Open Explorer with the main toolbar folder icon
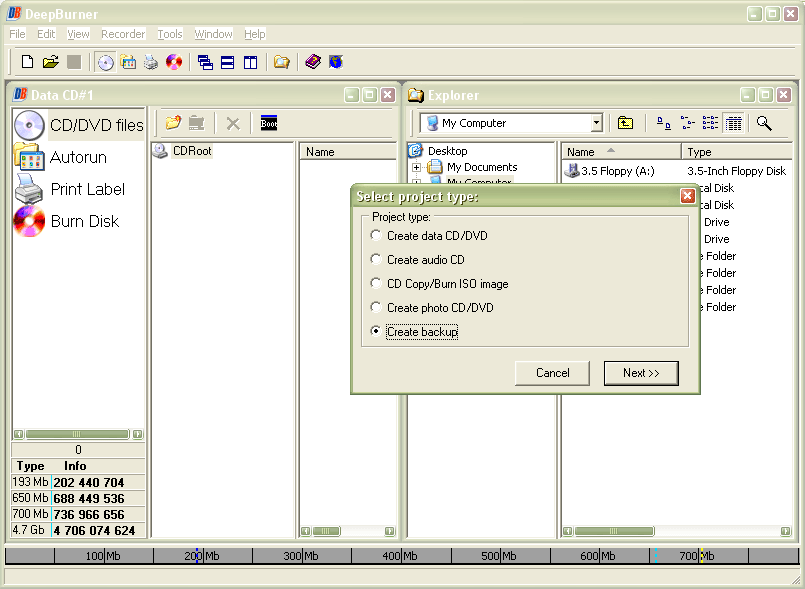Image resolution: width=805 pixels, height=589 pixels. point(281,63)
